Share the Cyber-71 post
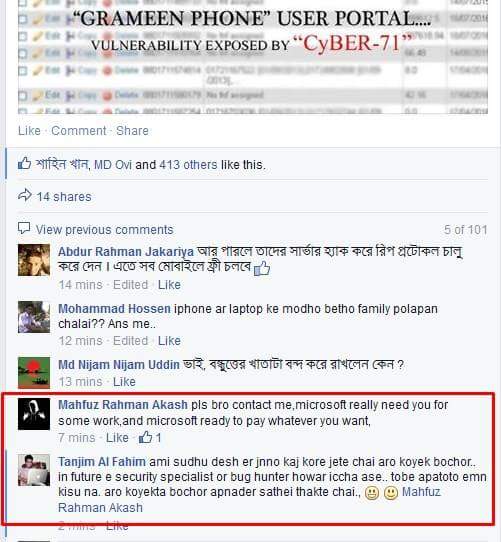This screenshot has width=501, height=542. (x=132, y=131)
